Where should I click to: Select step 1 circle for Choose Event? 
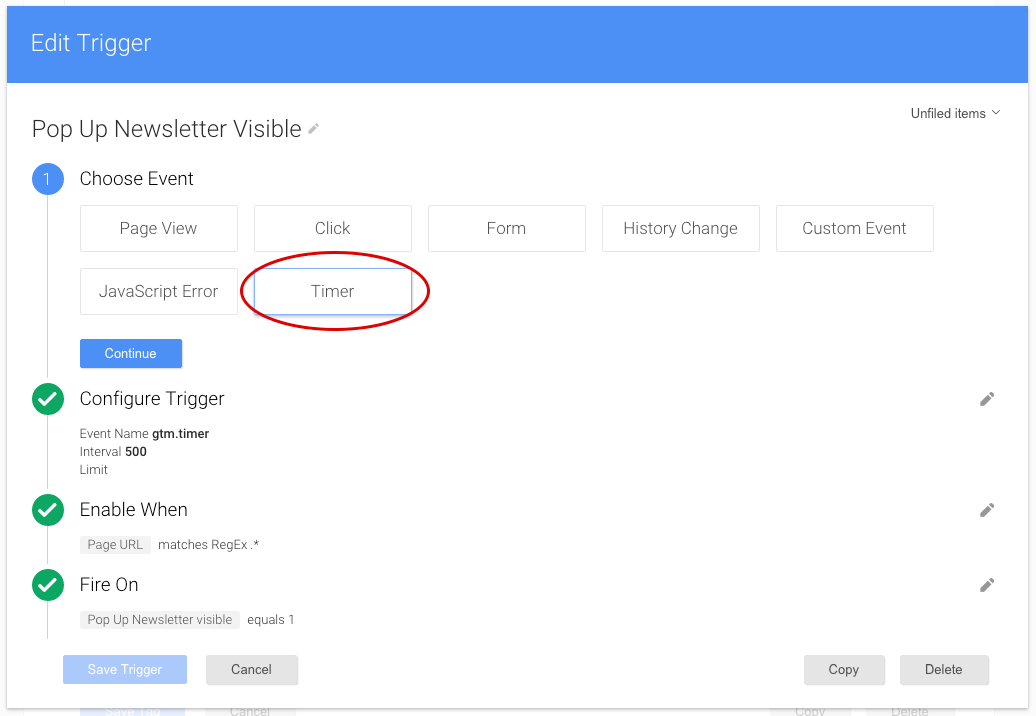point(48,179)
